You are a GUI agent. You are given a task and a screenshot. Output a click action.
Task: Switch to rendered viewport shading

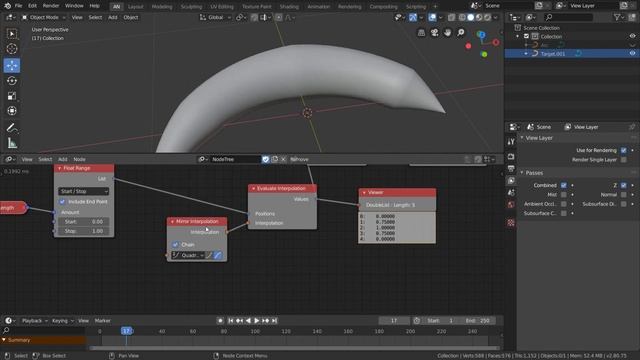point(487,17)
